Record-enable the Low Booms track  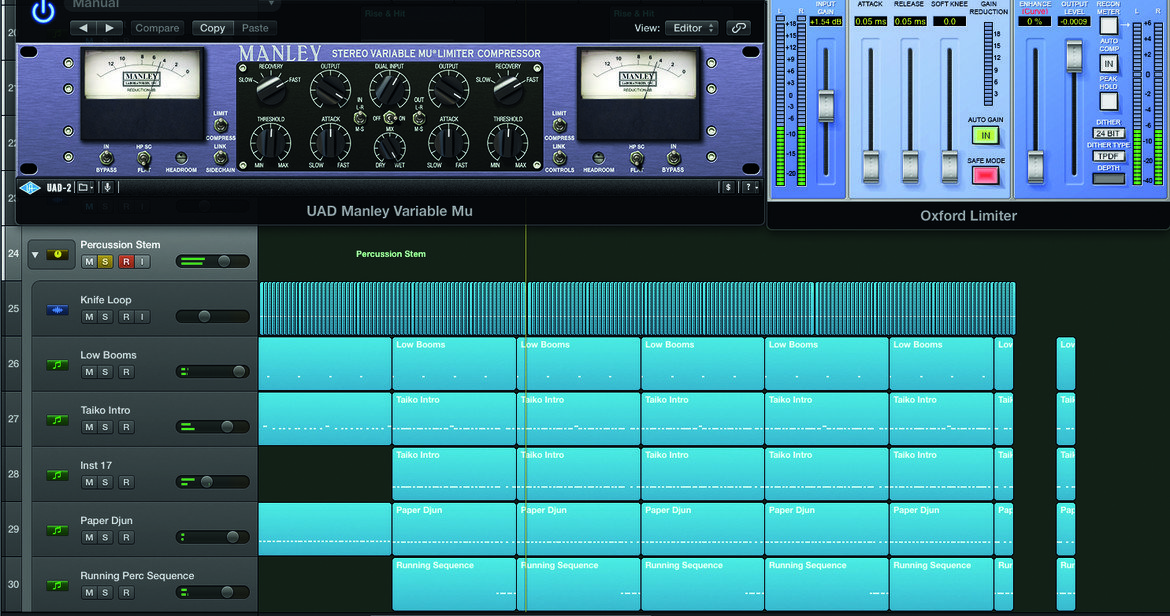(x=126, y=372)
